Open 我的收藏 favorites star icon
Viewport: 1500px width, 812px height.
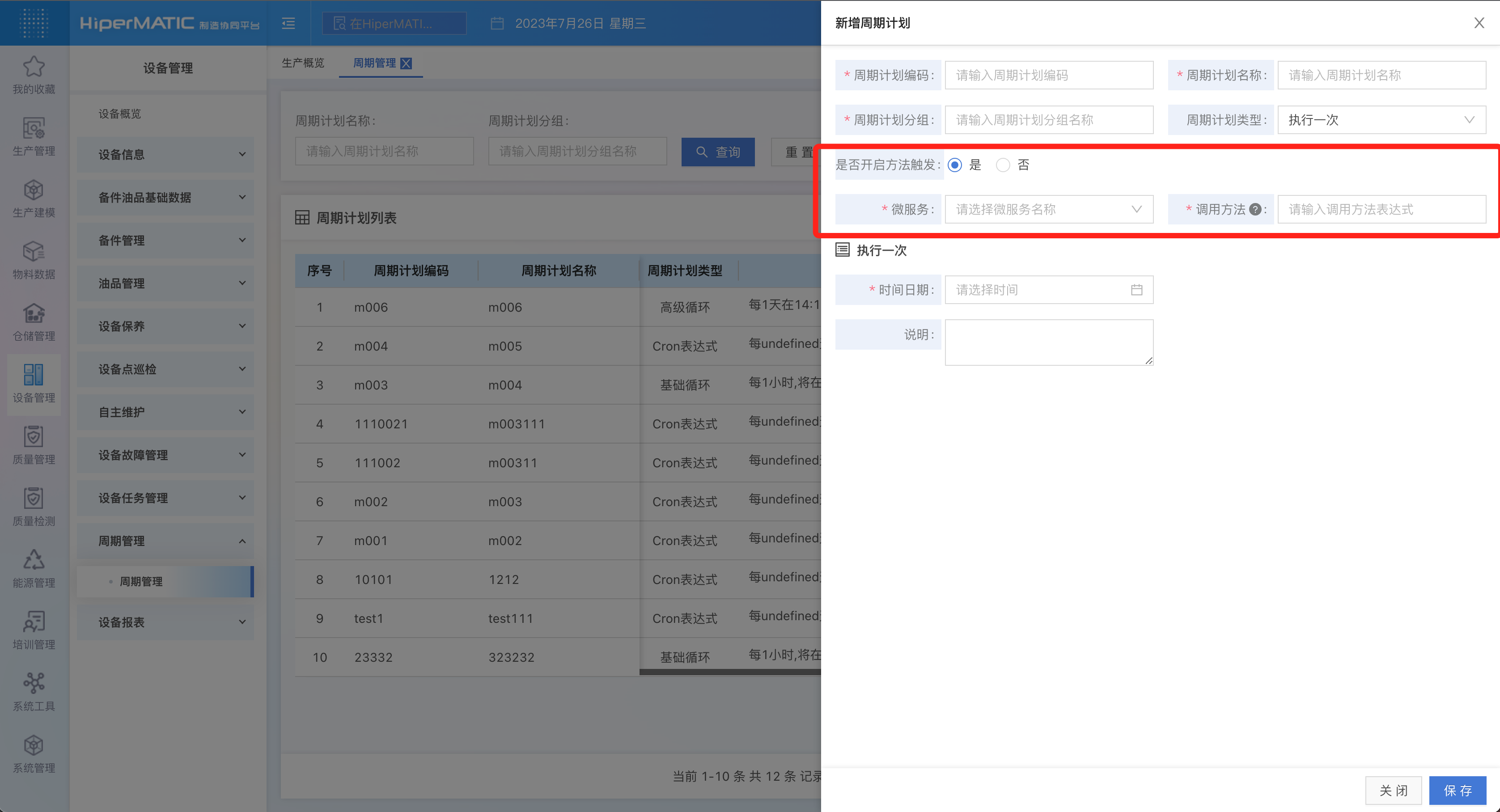point(34,66)
